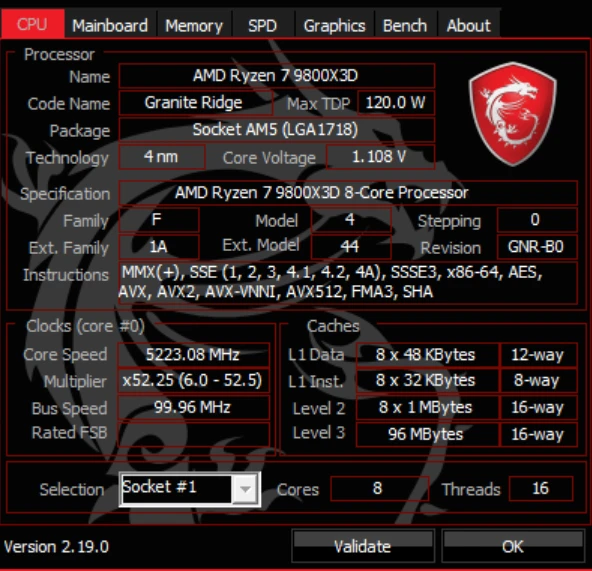The image size is (592, 571).
Task: Click the Level 2 8 x 1 MBytes value
Action: (427, 407)
